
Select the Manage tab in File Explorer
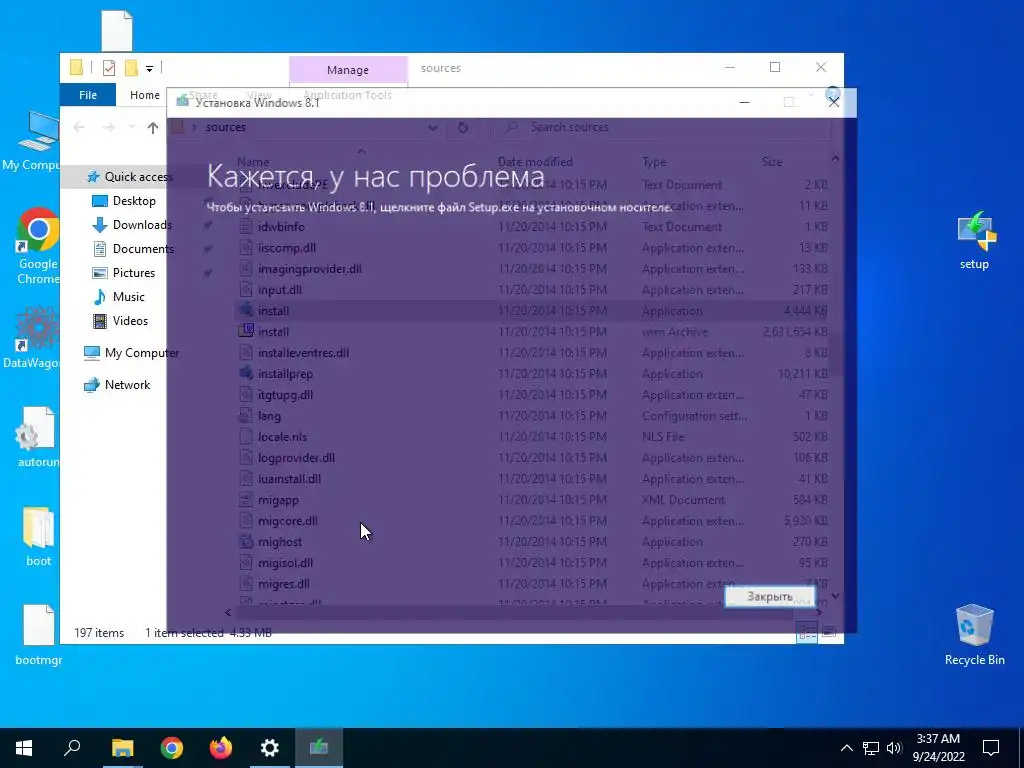point(348,69)
